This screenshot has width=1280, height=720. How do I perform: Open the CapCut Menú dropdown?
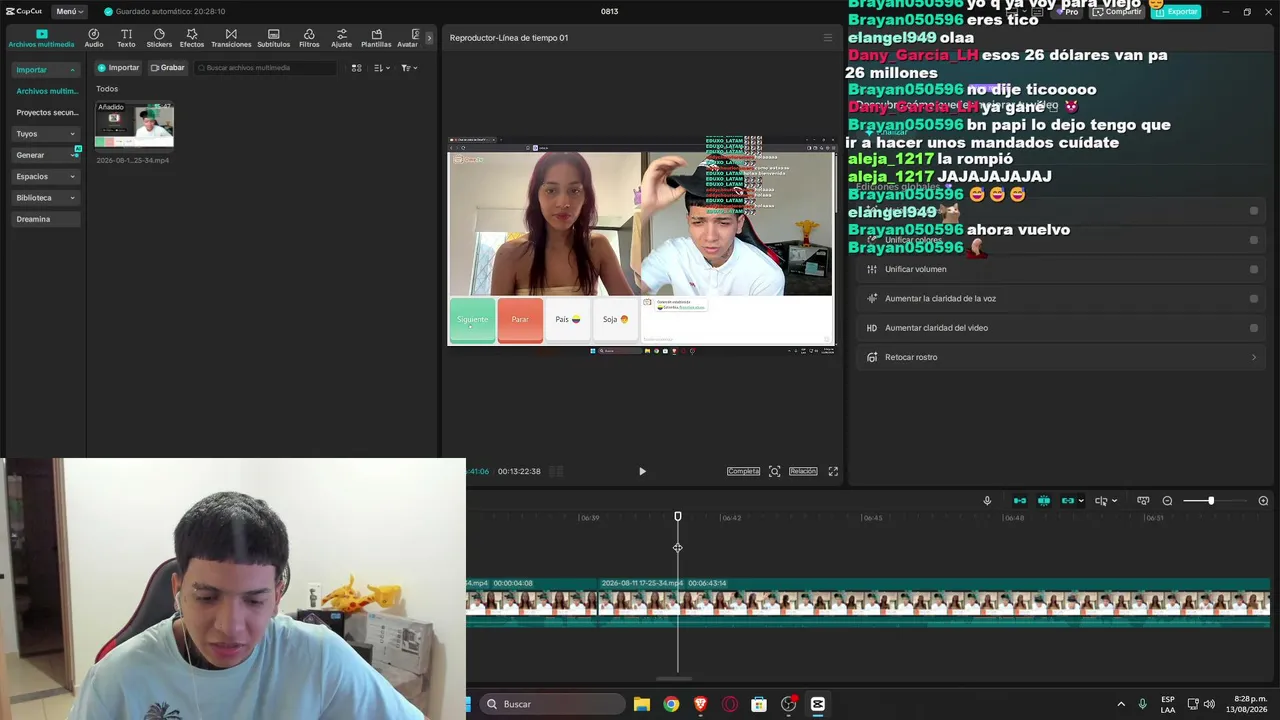(69, 11)
